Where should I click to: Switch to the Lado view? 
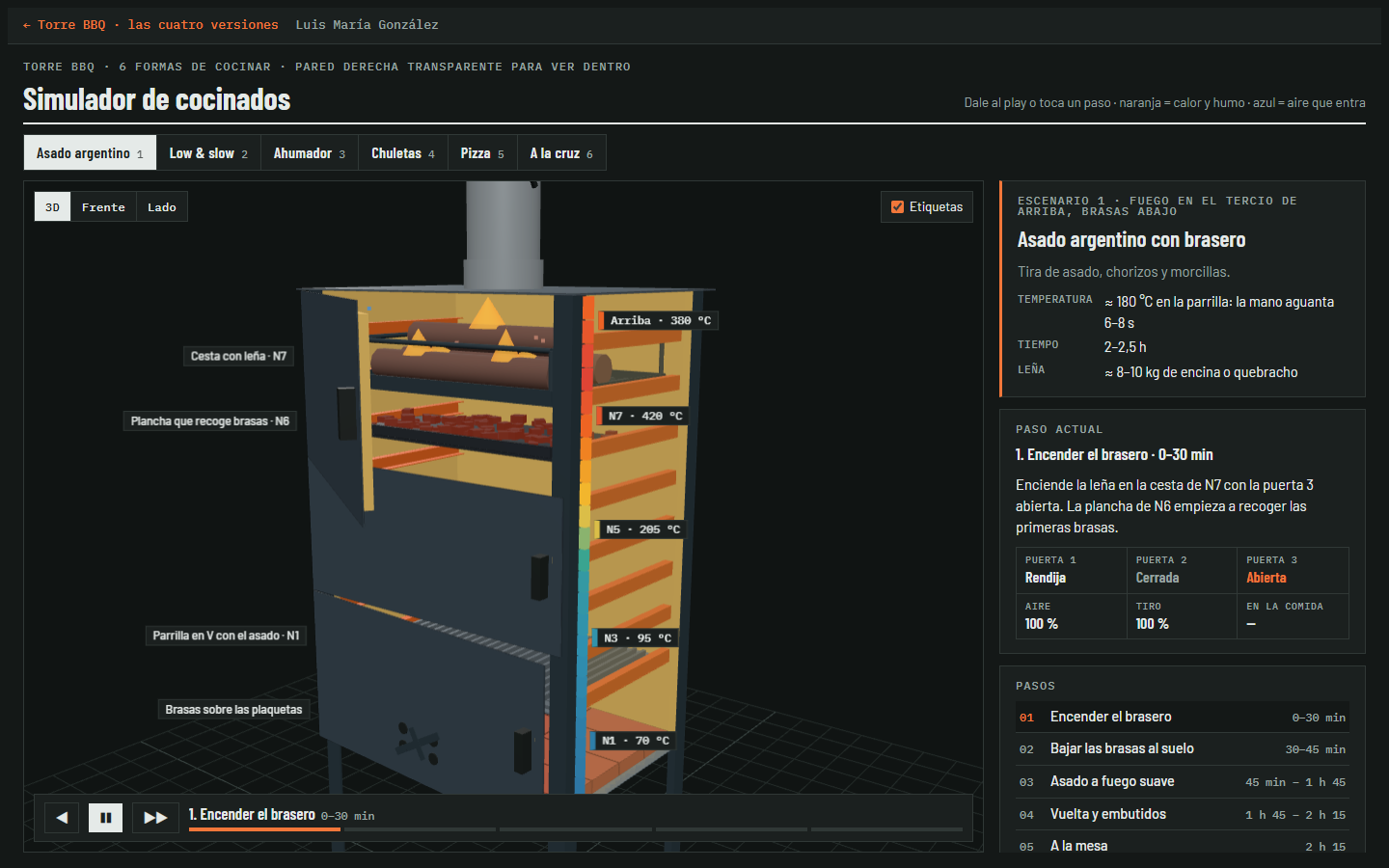[x=162, y=206]
